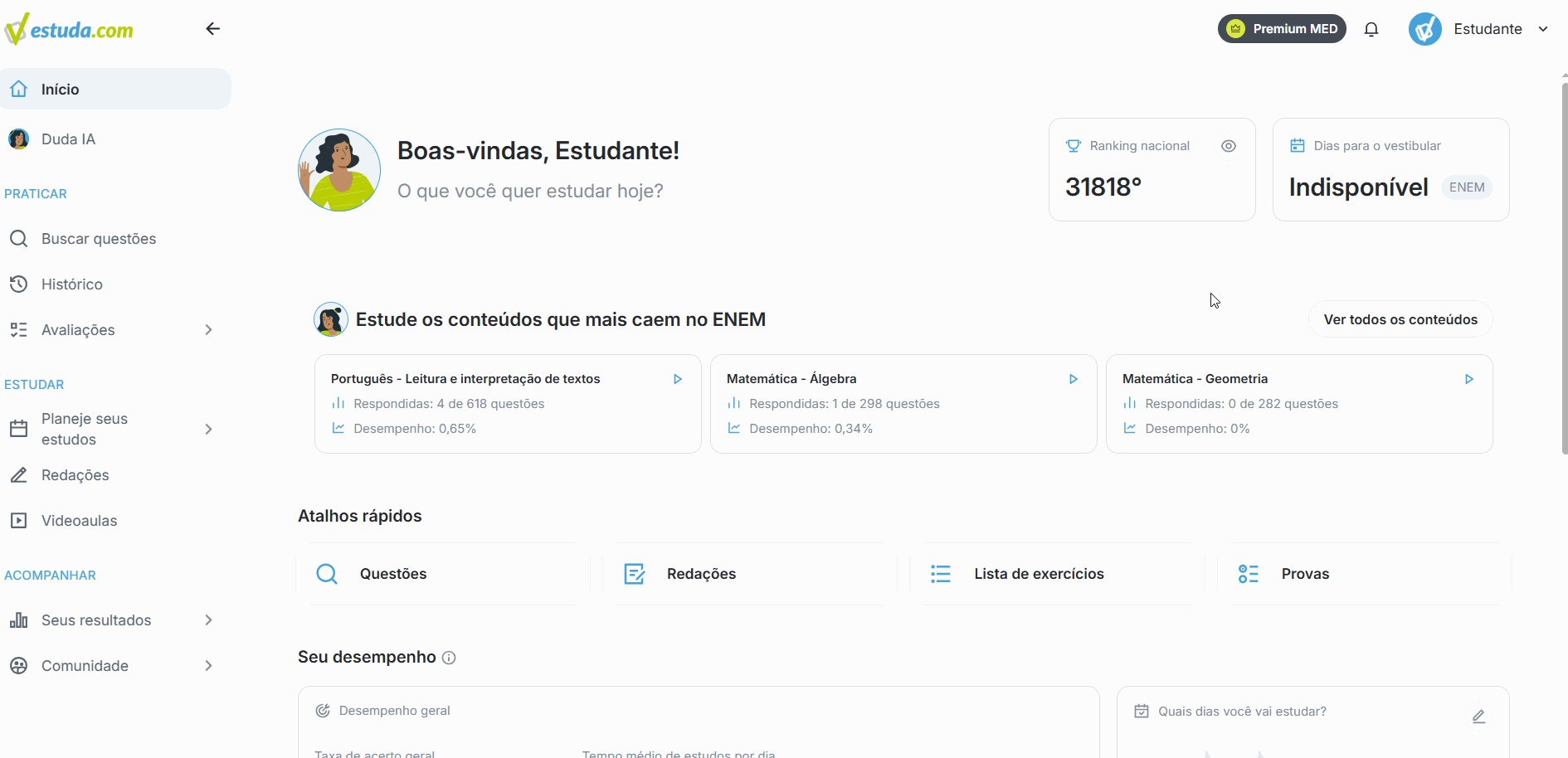This screenshot has height=758, width=1568.
Task: Click the Lista de exercícios list icon
Action: tap(941, 574)
